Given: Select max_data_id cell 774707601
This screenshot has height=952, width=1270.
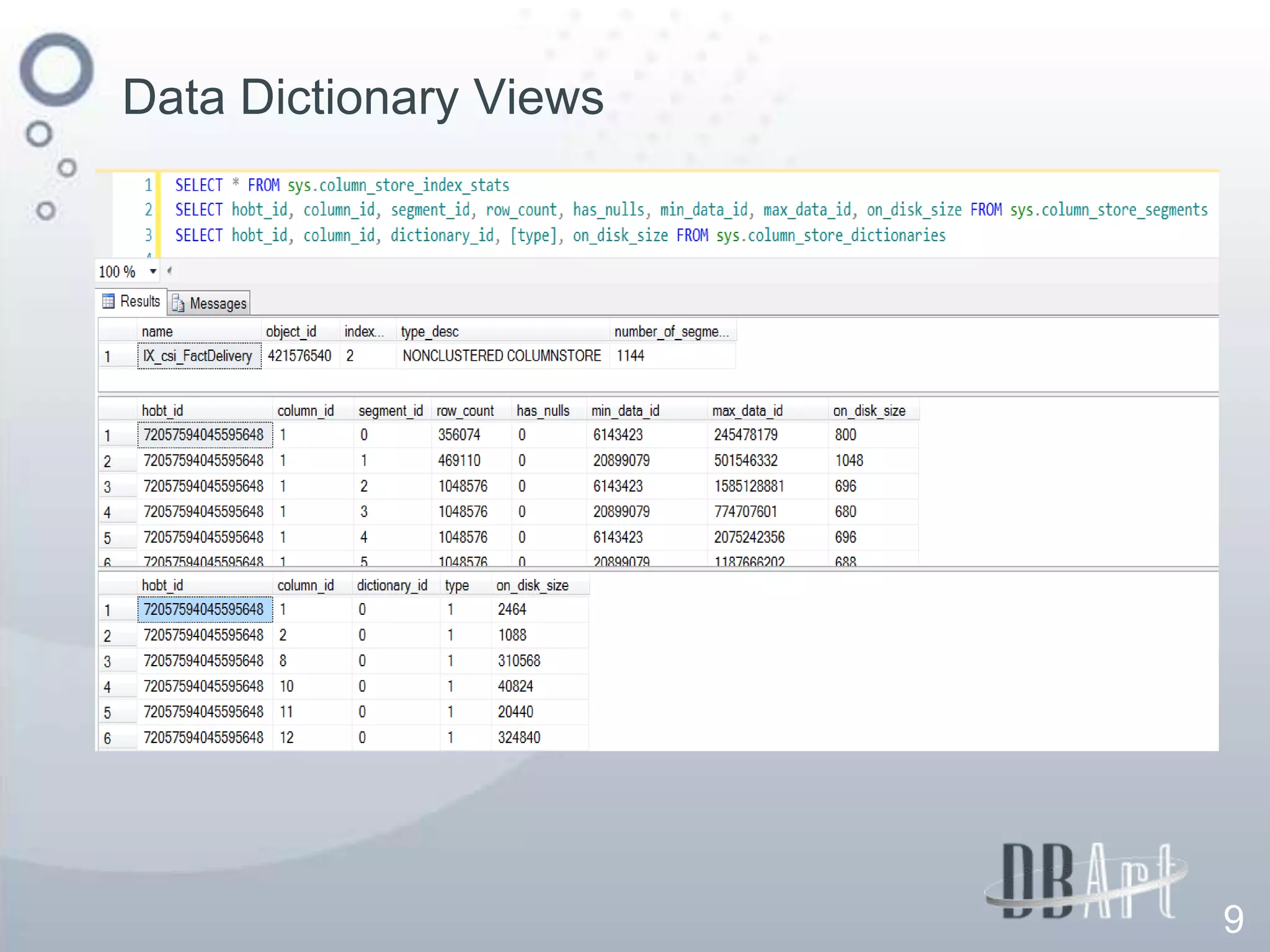Looking at the screenshot, I should pos(768,511).
